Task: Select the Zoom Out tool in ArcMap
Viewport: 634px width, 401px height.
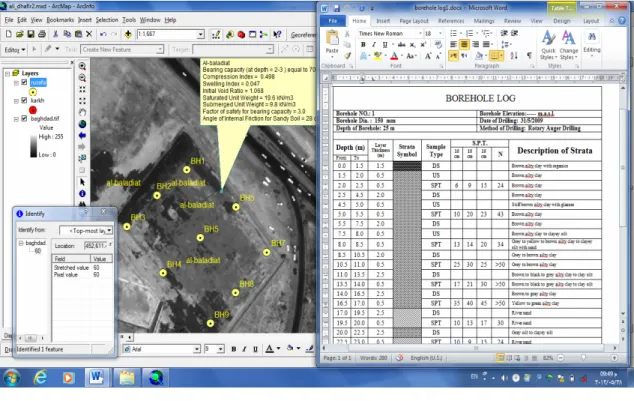Action: click(82, 78)
